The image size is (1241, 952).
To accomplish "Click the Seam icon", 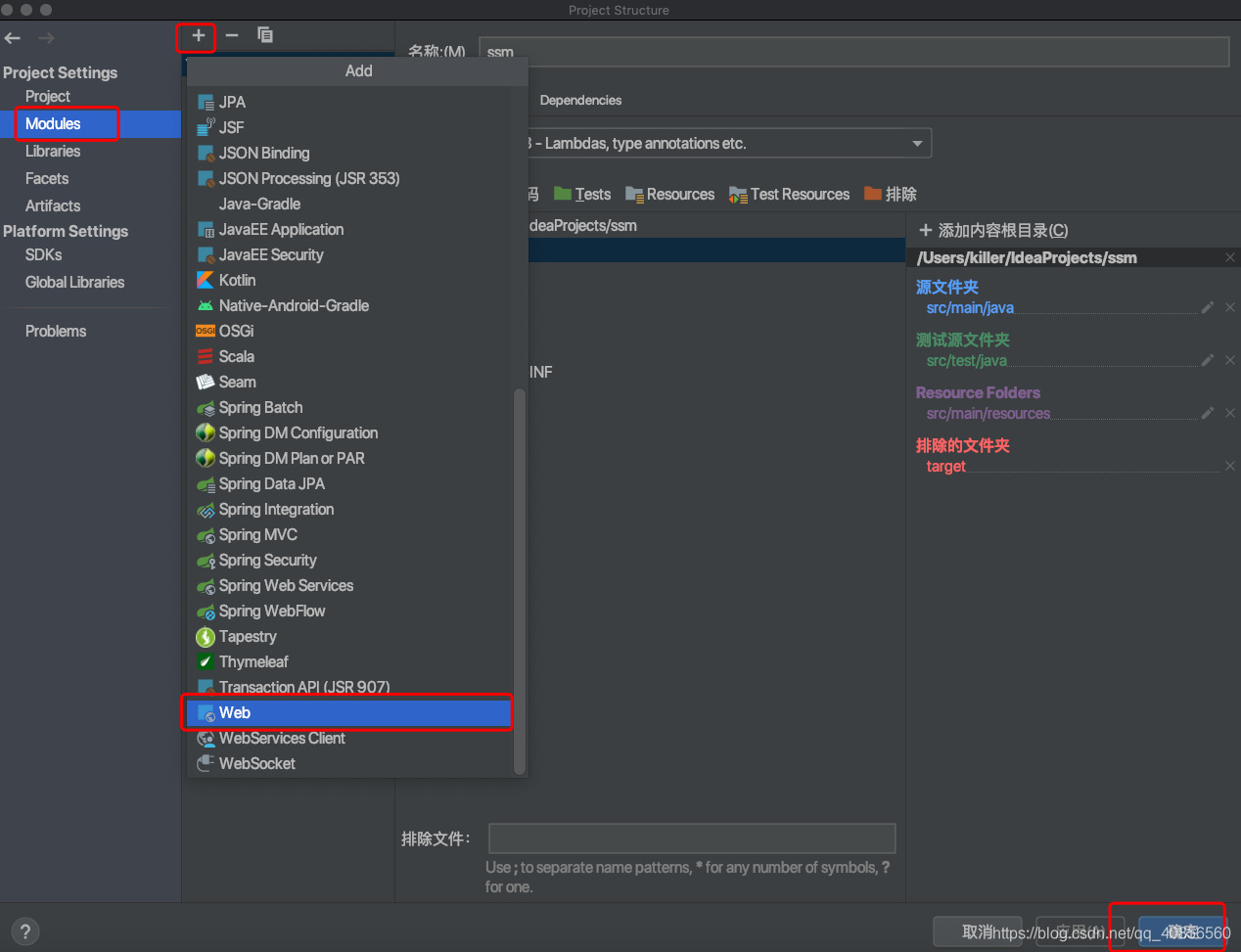I will coord(206,382).
